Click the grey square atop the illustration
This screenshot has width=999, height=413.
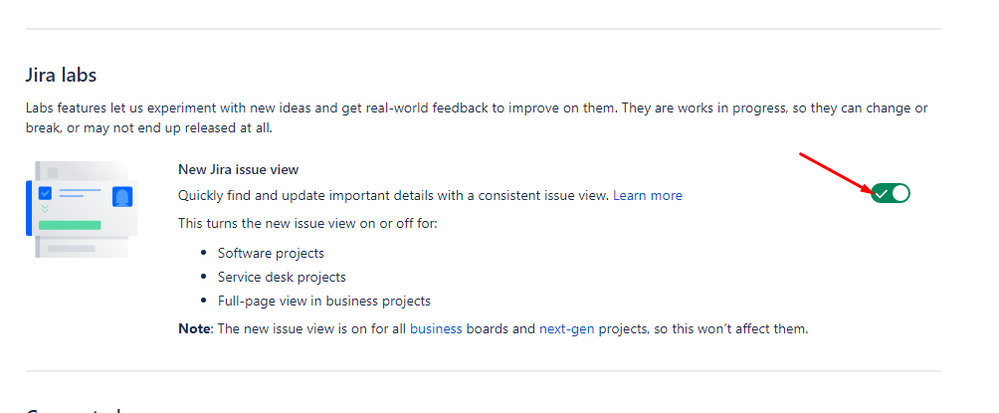pos(53,173)
